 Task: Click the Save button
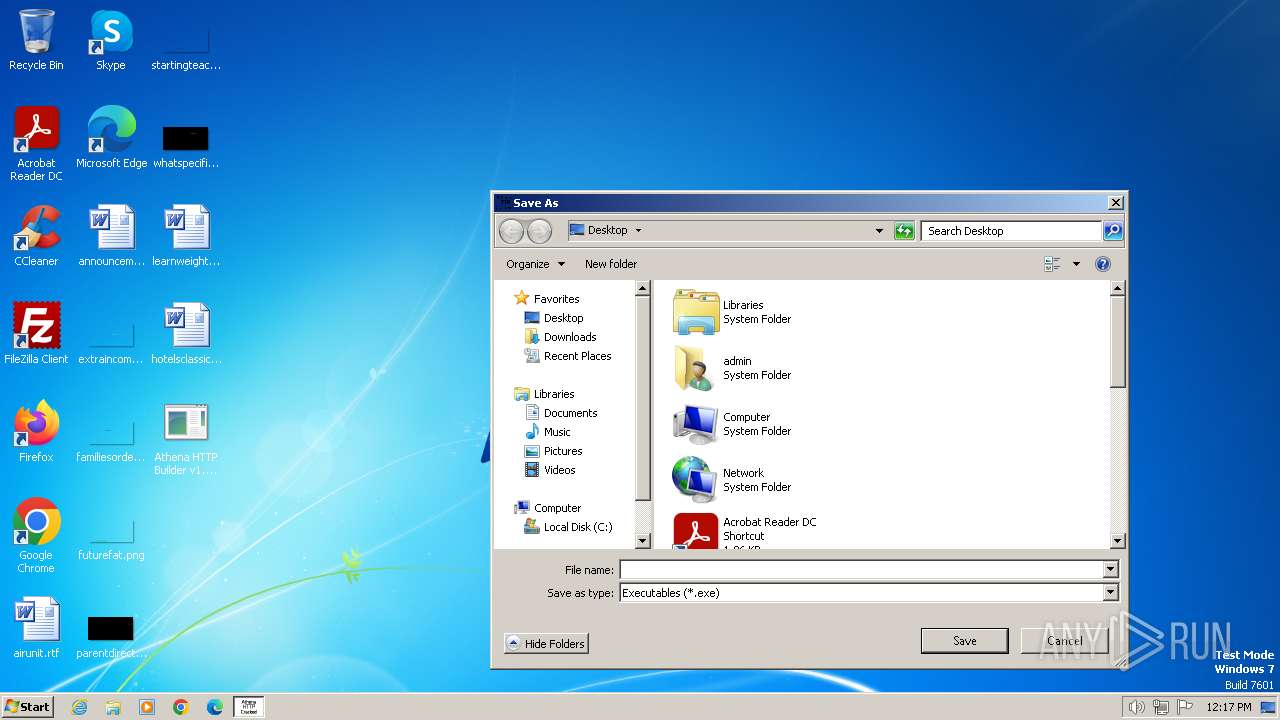tap(964, 641)
